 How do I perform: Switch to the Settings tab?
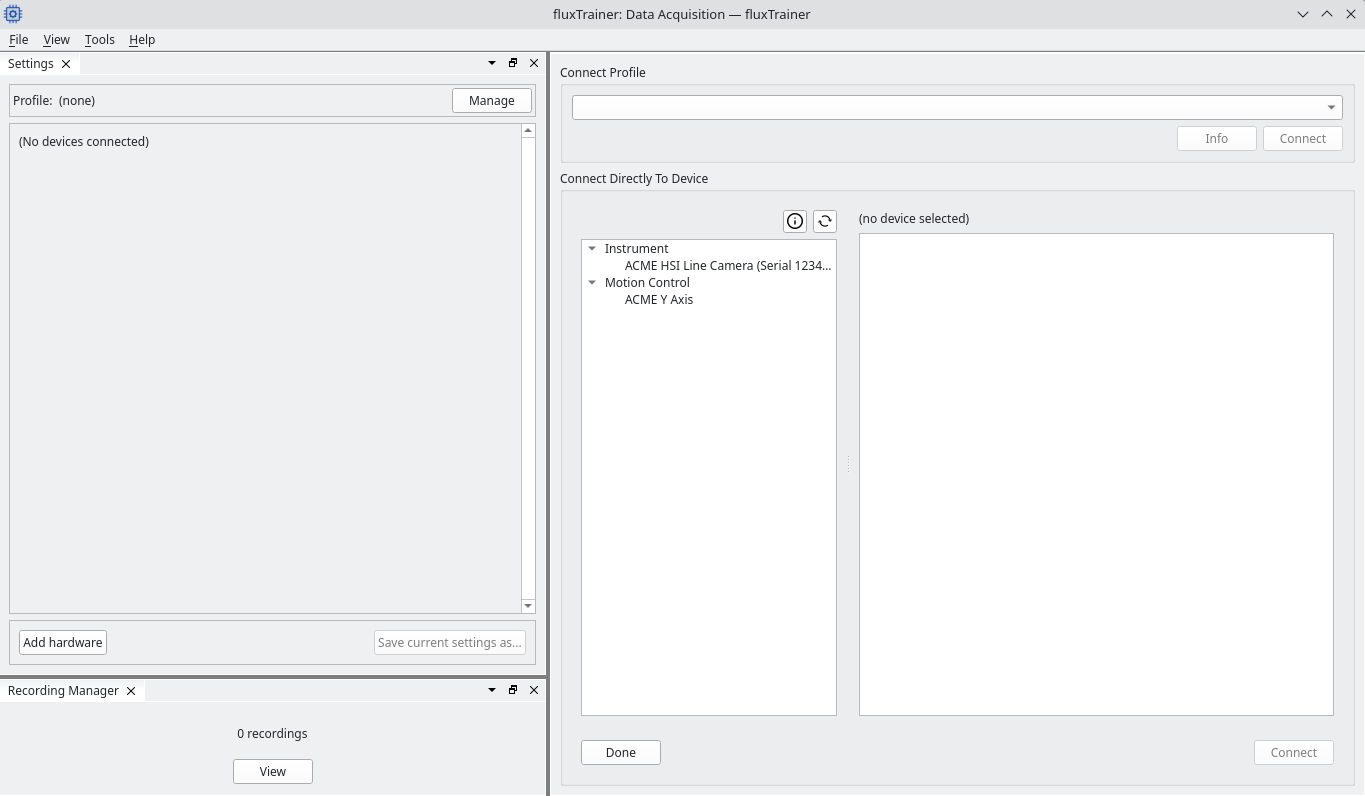(x=31, y=64)
